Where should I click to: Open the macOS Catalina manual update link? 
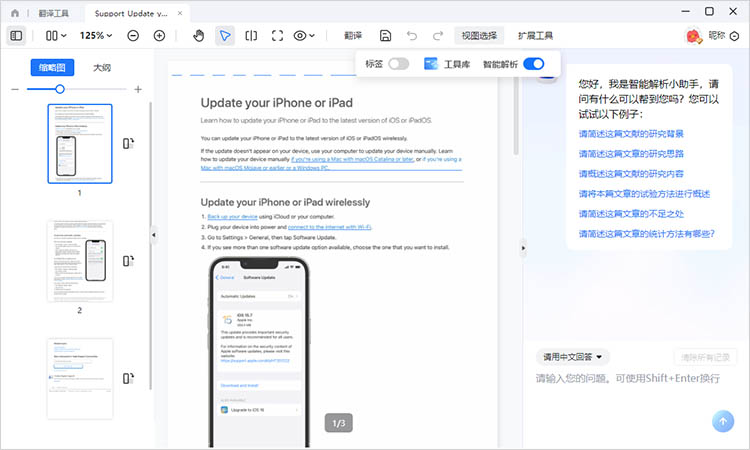pyautogui.click(x=353, y=159)
